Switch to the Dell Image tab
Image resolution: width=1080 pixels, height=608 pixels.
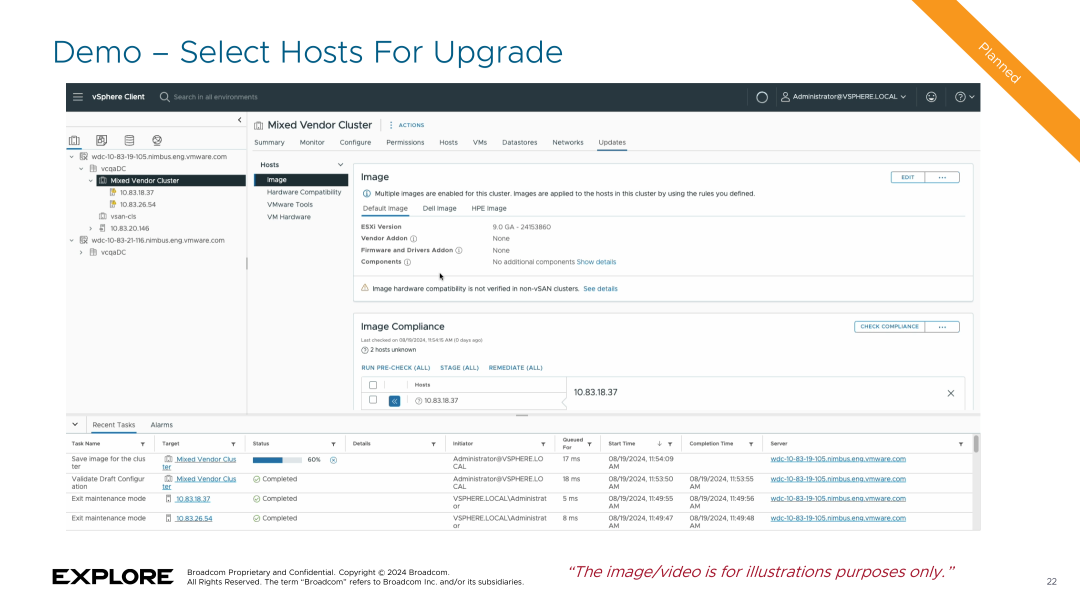coord(439,209)
